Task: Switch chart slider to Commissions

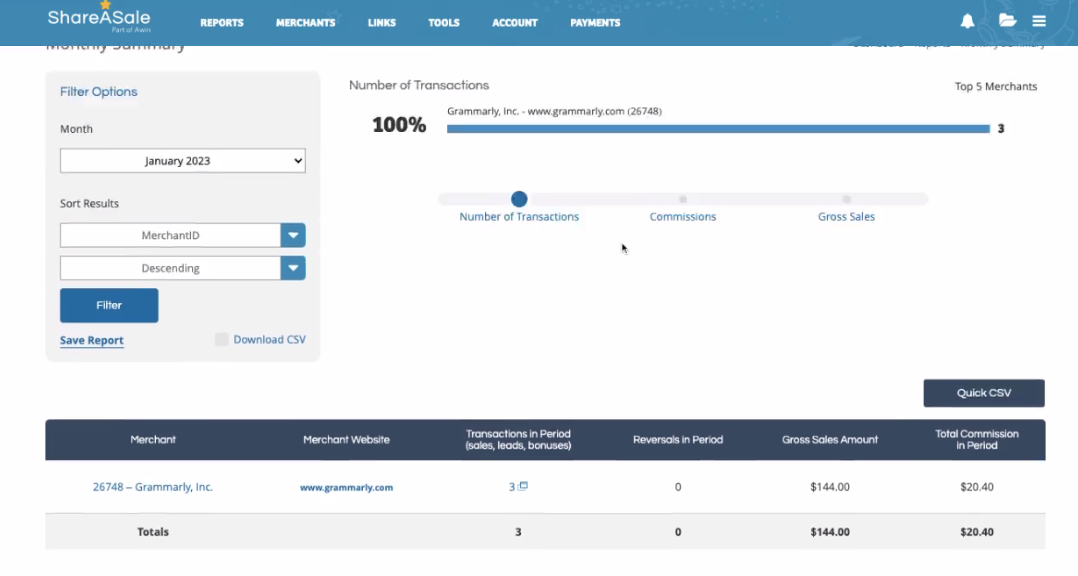Action: [x=683, y=199]
